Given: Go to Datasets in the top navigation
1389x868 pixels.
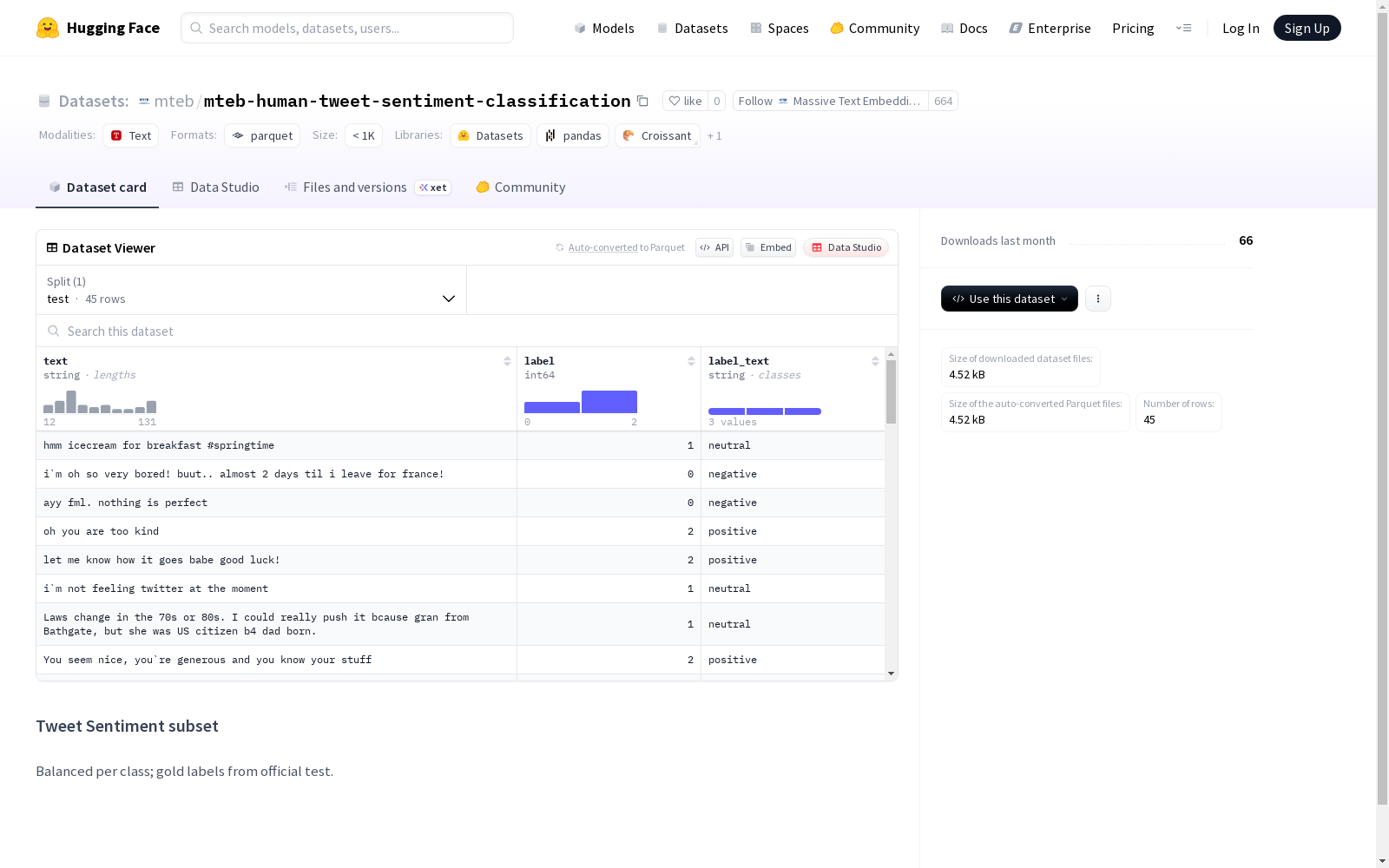Looking at the screenshot, I should coord(692,28).
